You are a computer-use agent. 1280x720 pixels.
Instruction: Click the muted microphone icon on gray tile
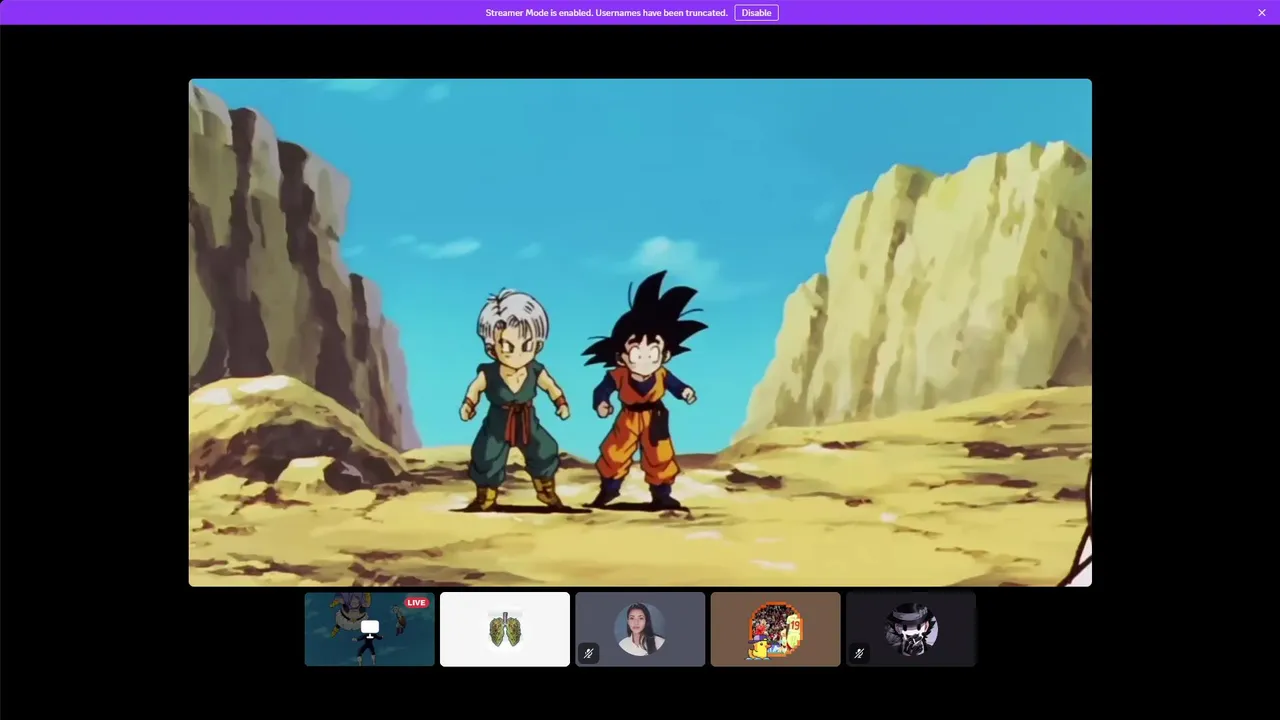coord(588,653)
